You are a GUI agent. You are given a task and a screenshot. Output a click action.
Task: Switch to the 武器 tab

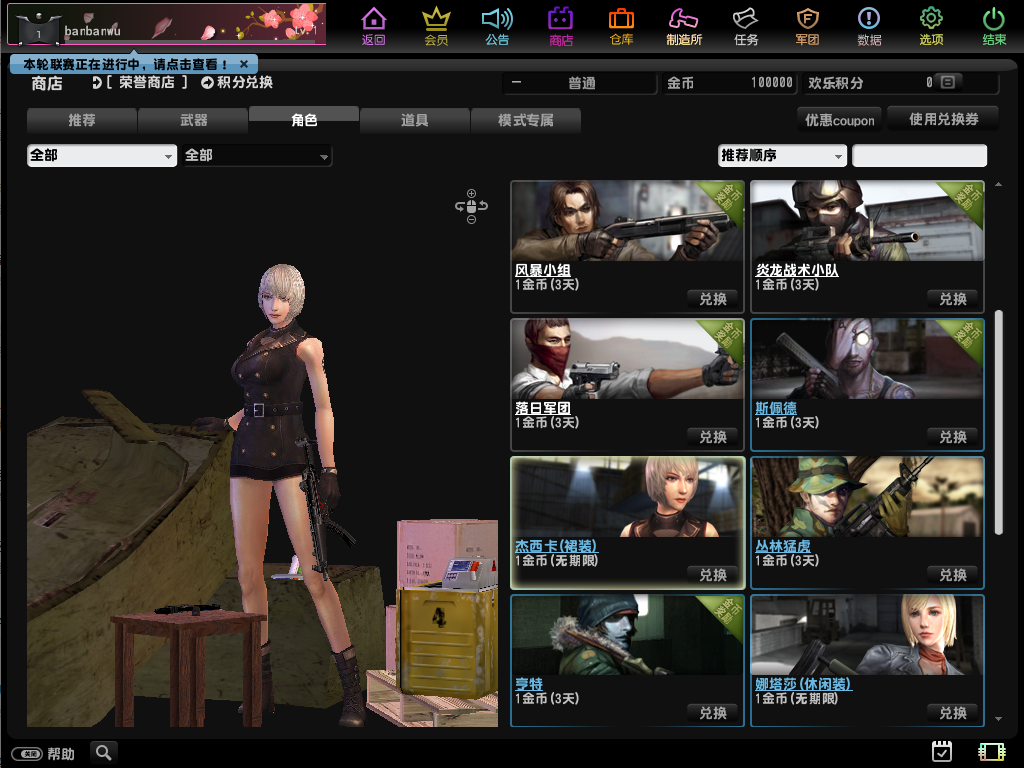(x=193, y=121)
